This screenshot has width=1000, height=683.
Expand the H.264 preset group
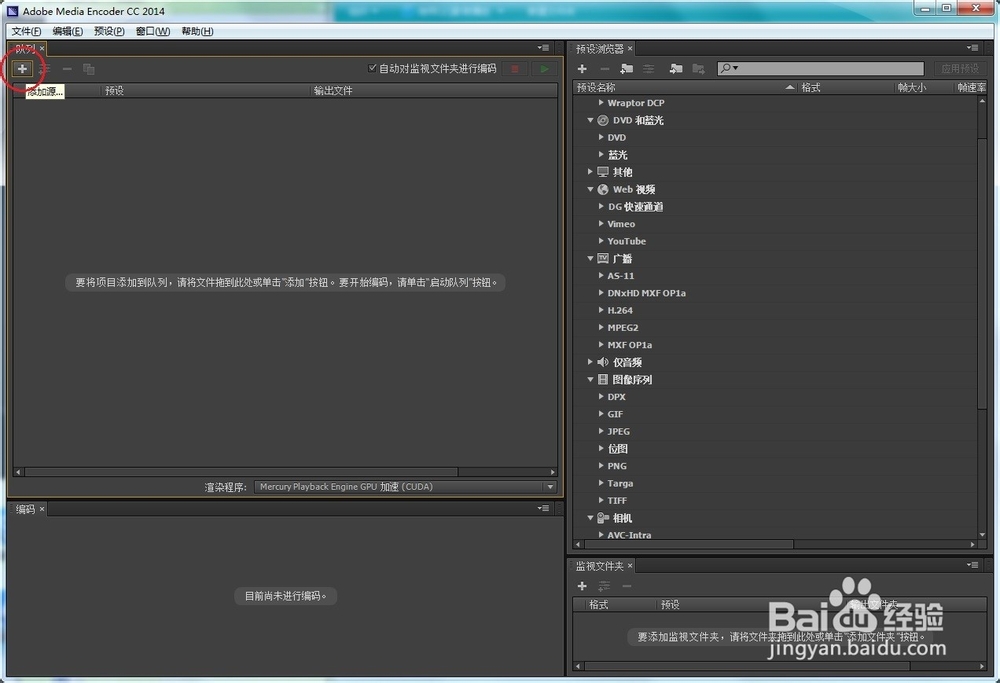pyautogui.click(x=601, y=310)
